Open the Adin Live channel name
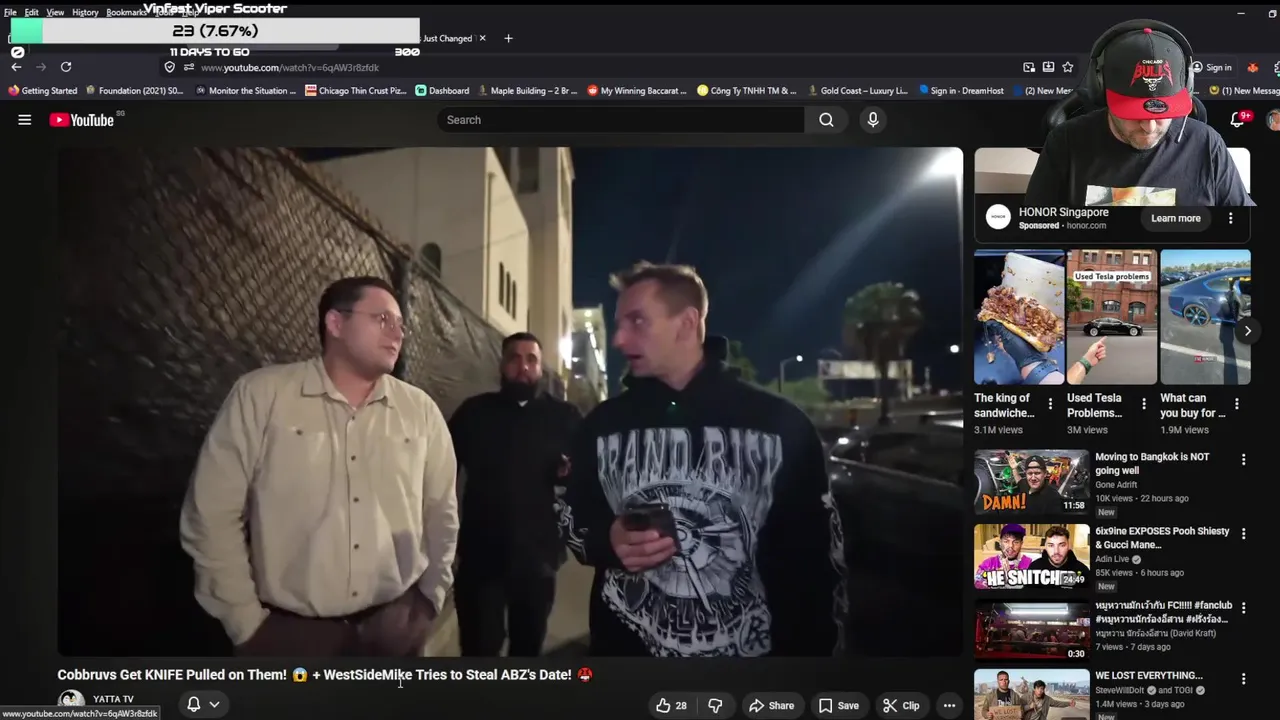 click(x=1112, y=559)
